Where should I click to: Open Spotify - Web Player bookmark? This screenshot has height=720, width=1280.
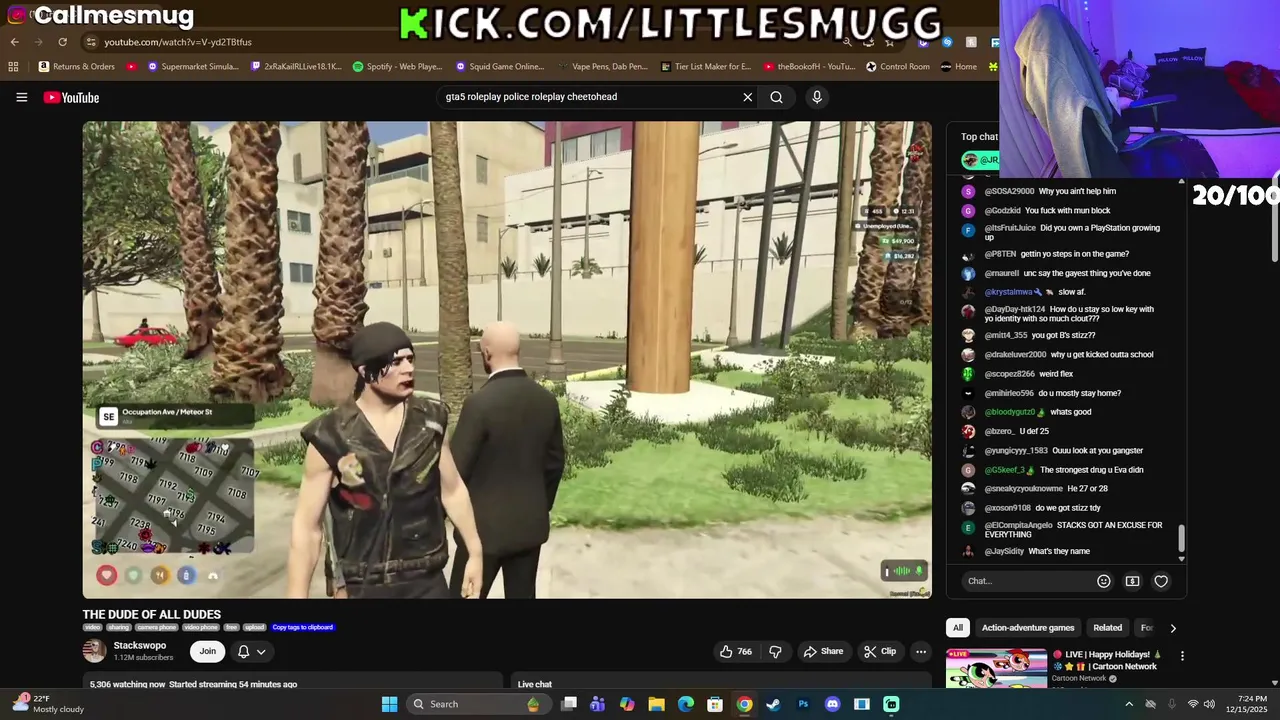tap(398, 67)
